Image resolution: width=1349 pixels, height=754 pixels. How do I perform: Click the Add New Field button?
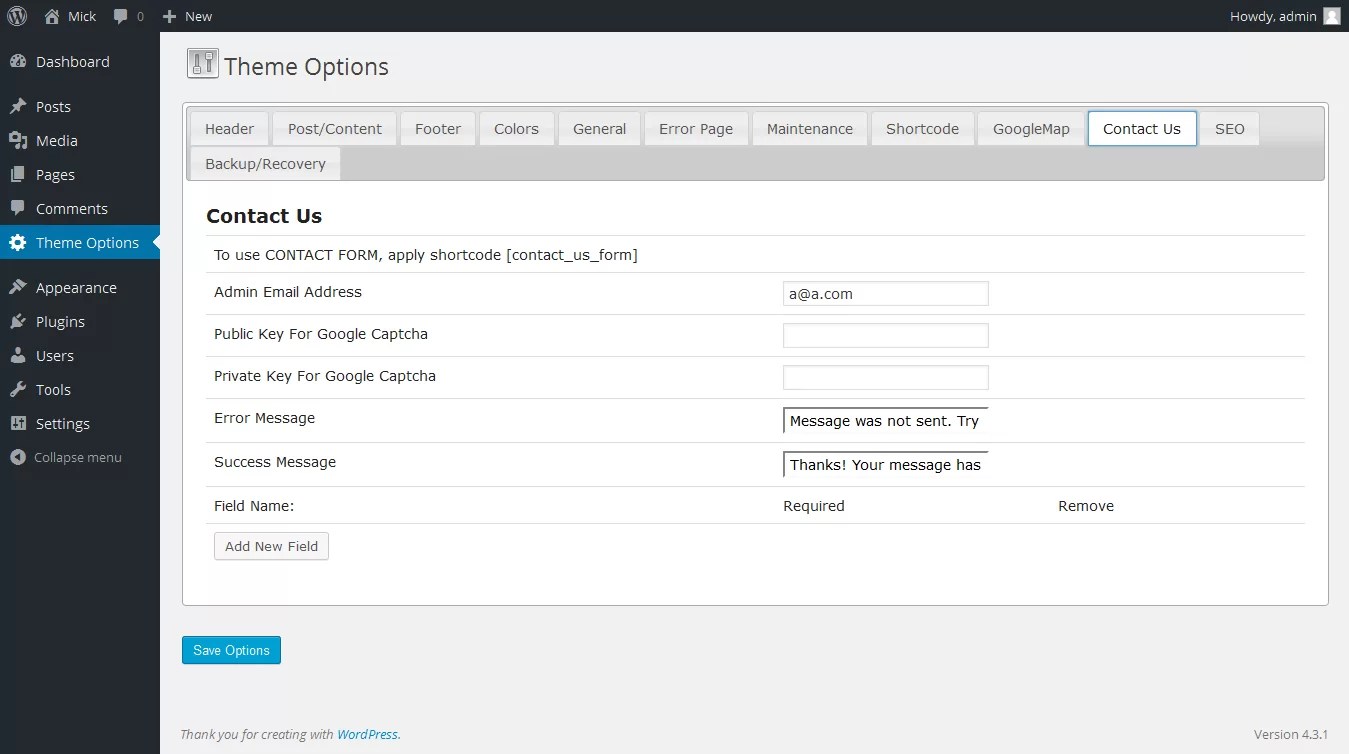tap(271, 546)
